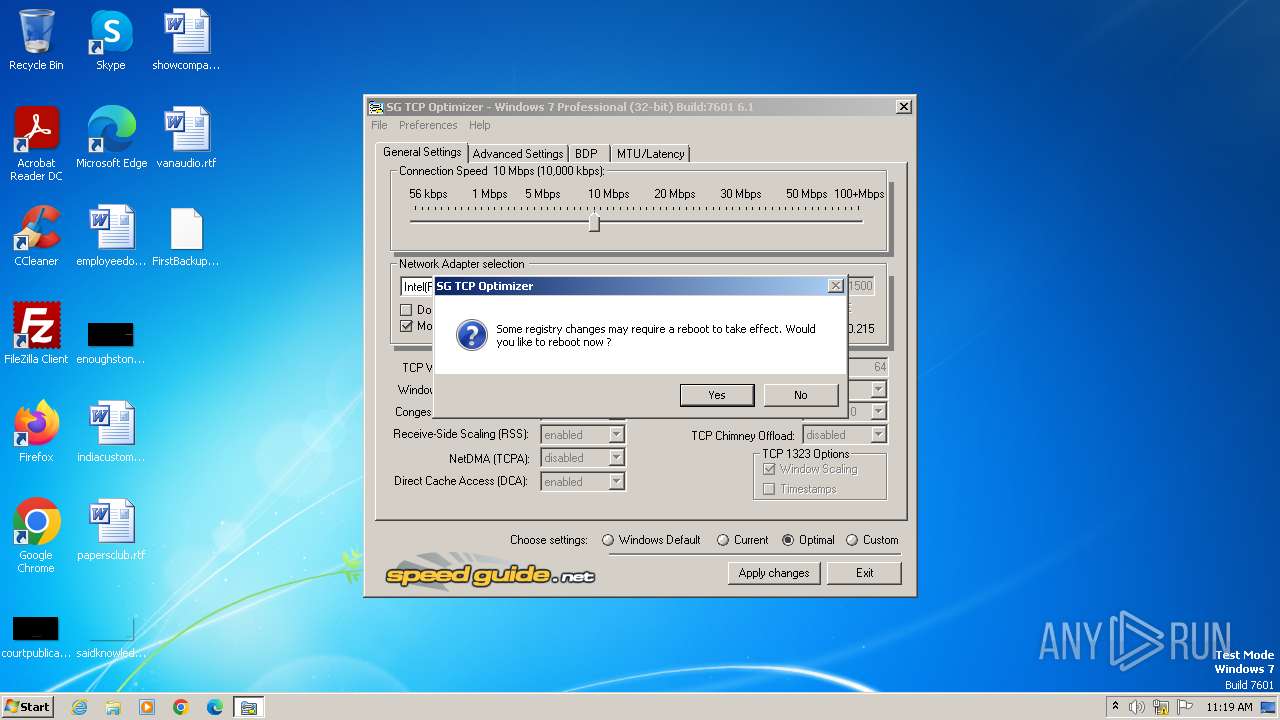Open FirstBackup file icon
This screenshot has height=720, width=1280.
[186, 236]
